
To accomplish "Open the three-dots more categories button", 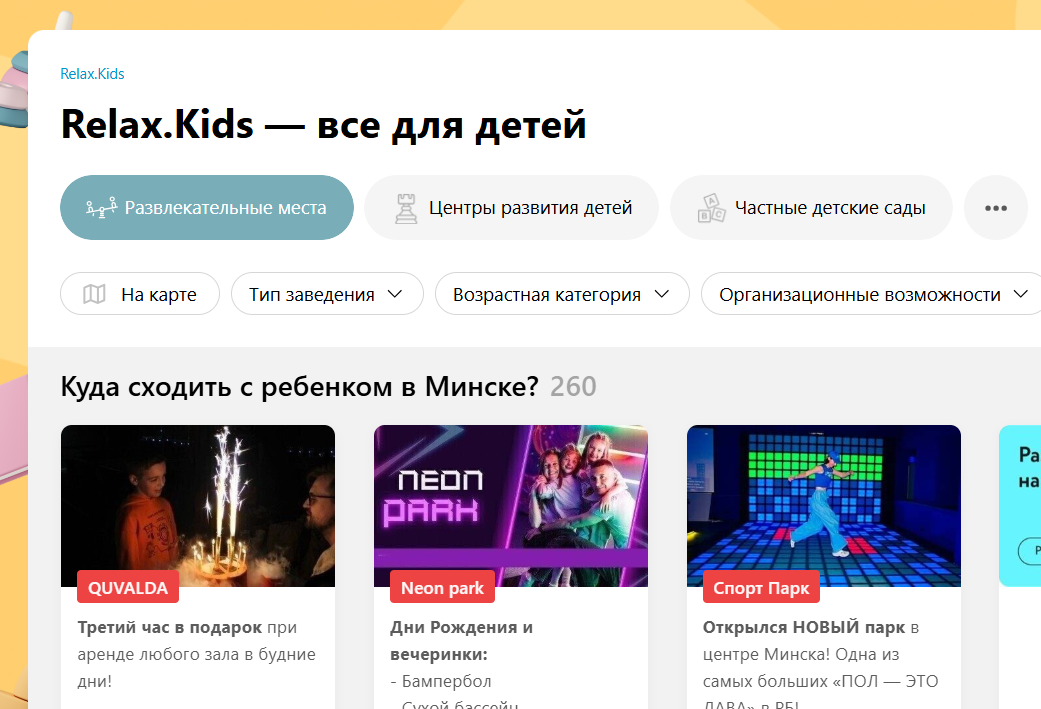I will (x=995, y=208).
